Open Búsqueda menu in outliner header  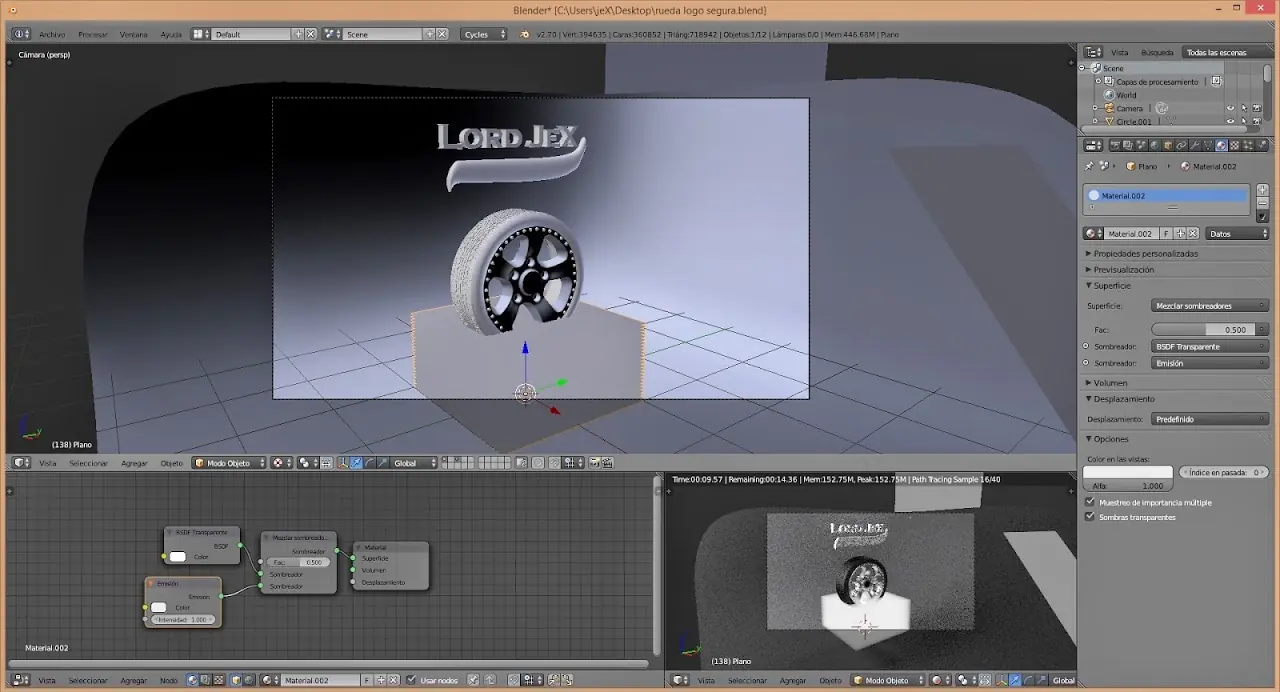pos(1157,52)
